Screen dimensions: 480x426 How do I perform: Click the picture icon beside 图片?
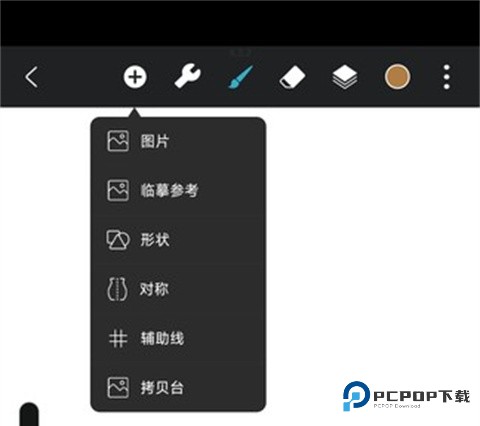coord(118,141)
